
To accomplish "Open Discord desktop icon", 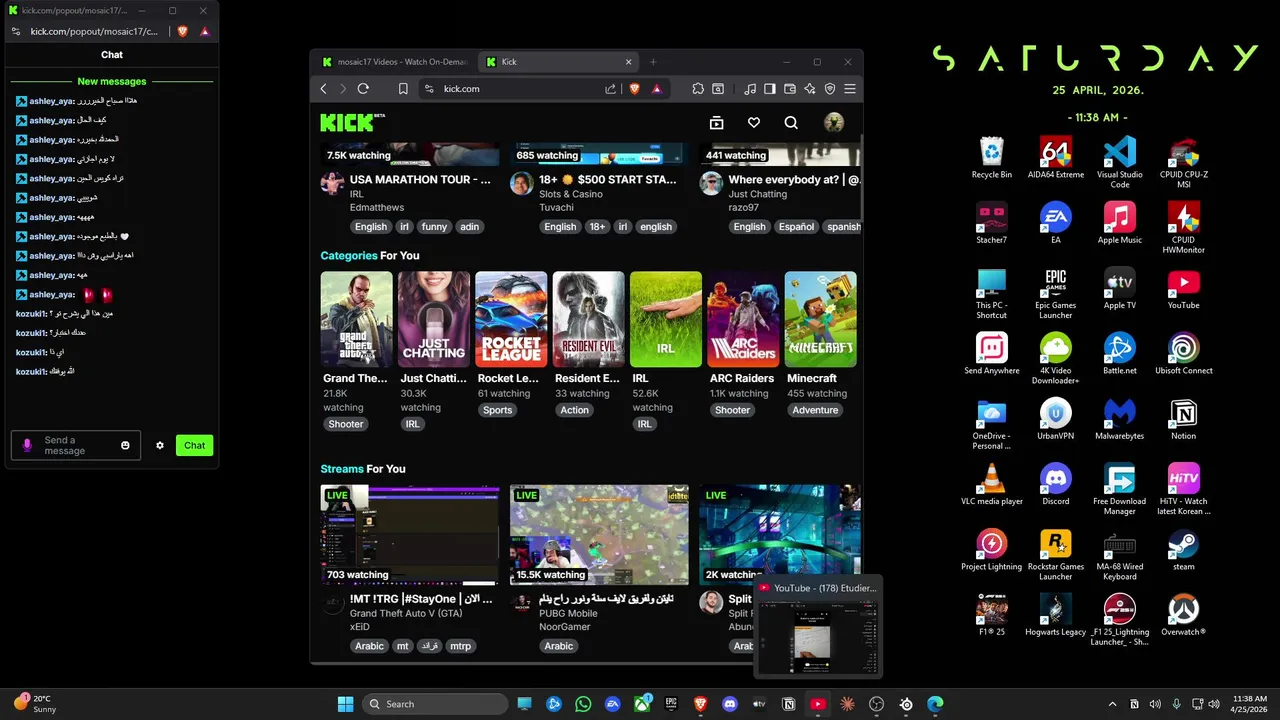I will (1056, 484).
